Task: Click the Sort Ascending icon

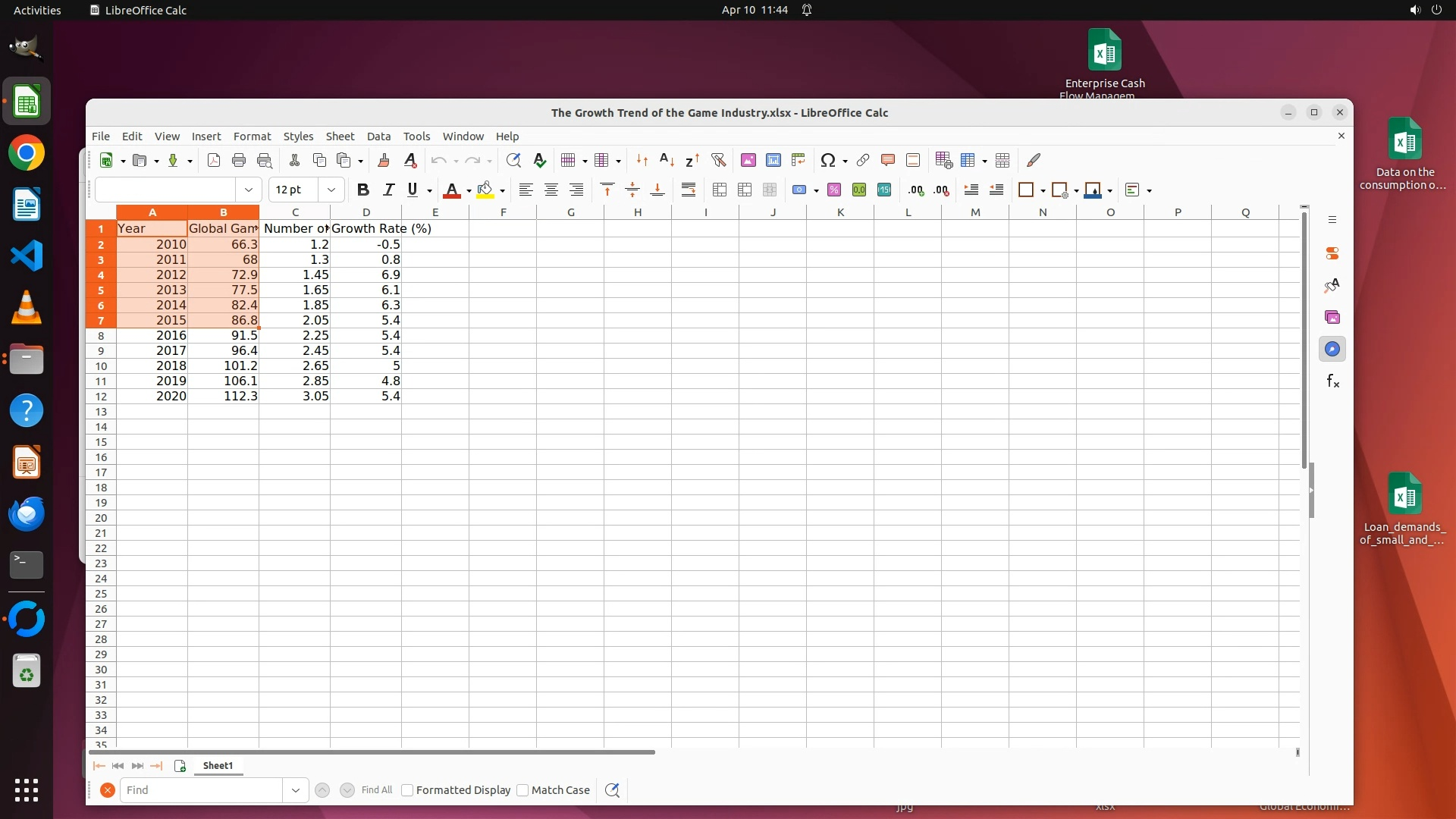Action: click(x=667, y=160)
